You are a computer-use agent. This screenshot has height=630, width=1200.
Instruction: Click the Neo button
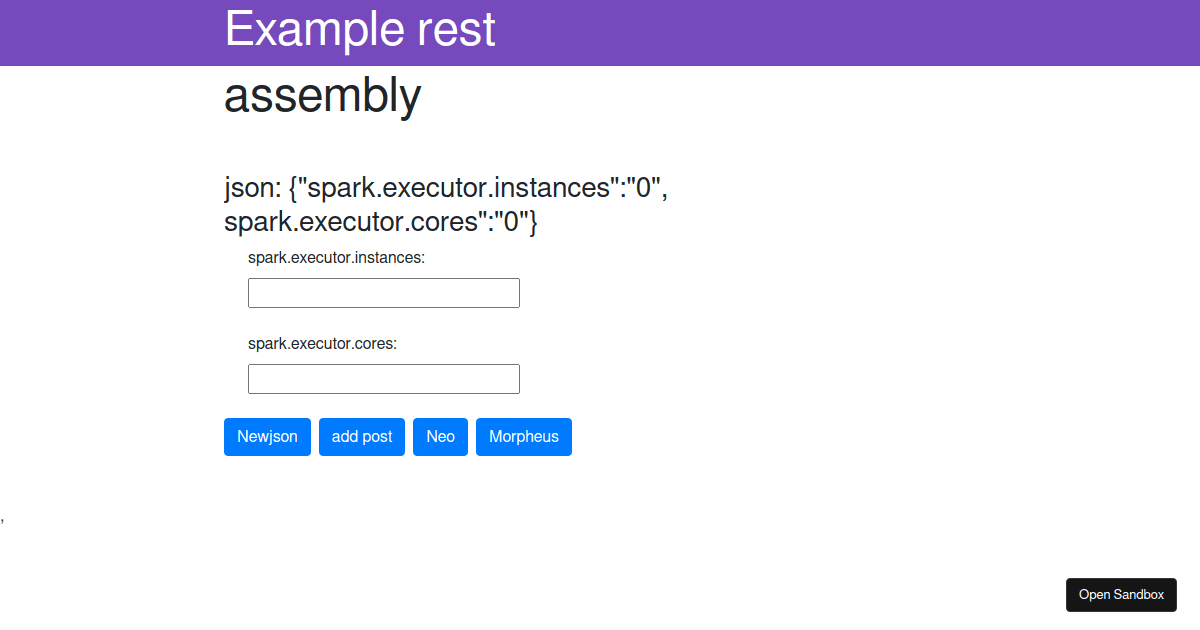point(440,436)
